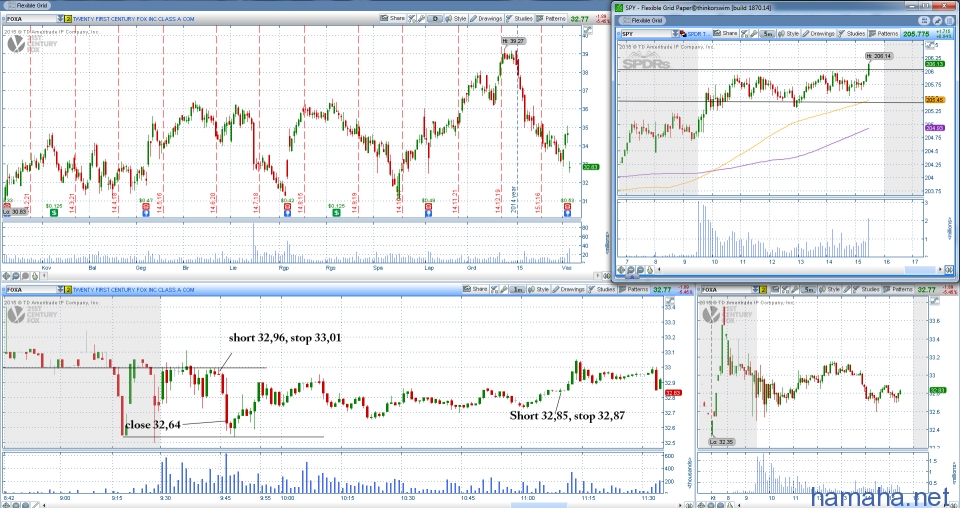Click the SPY symbol input field
The image size is (960, 508).
click(646, 34)
